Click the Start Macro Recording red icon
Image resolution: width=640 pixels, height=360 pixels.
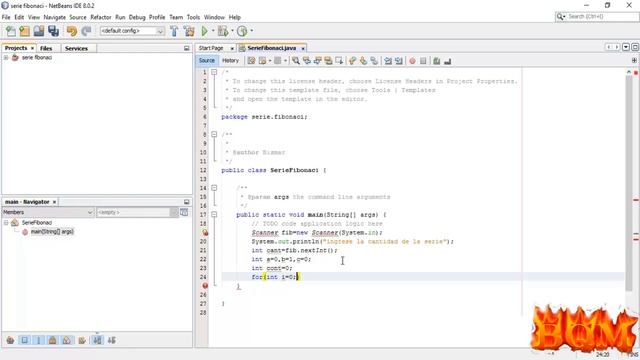click(412, 61)
